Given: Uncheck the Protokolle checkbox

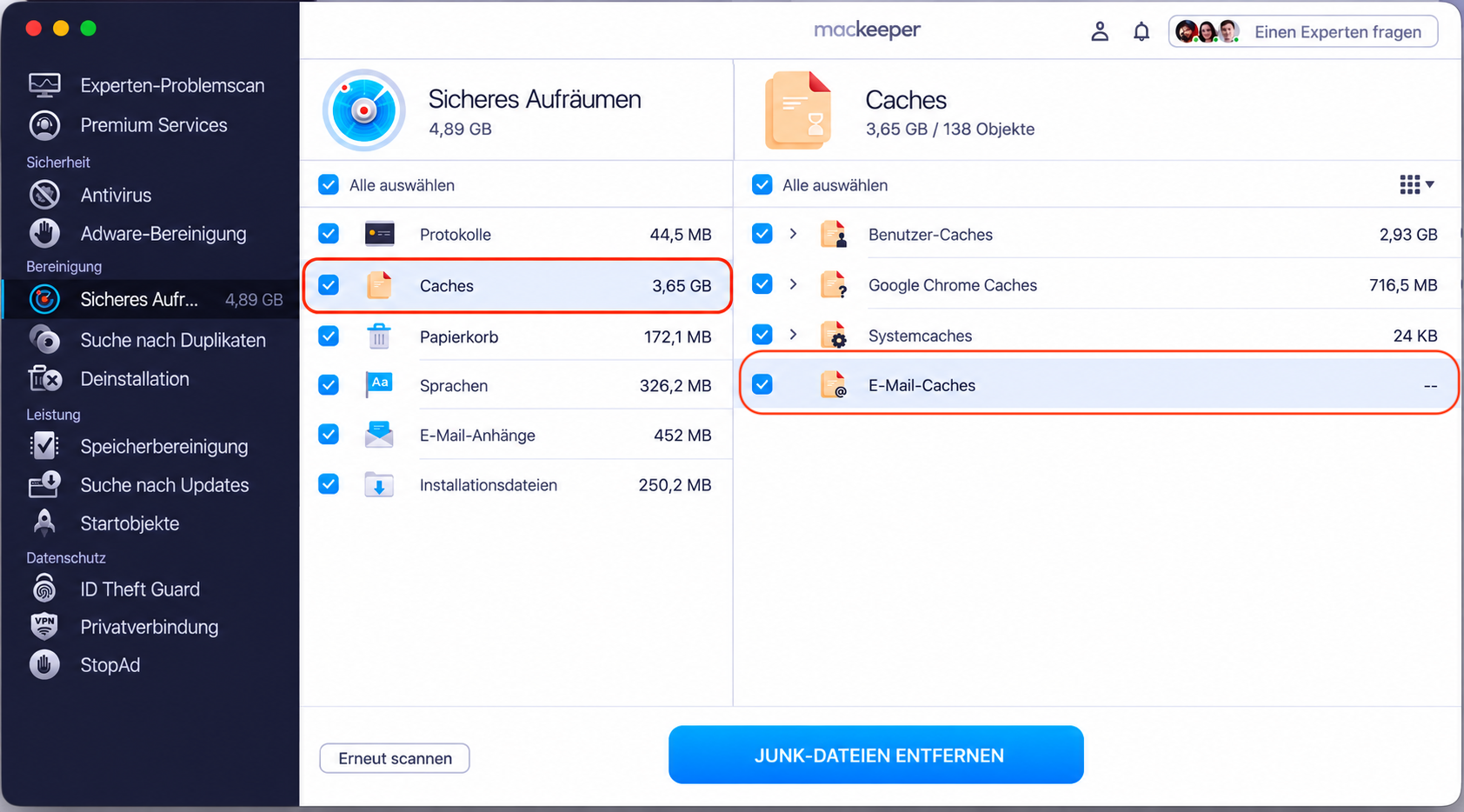Looking at the screenshot, I should (329, 233).
